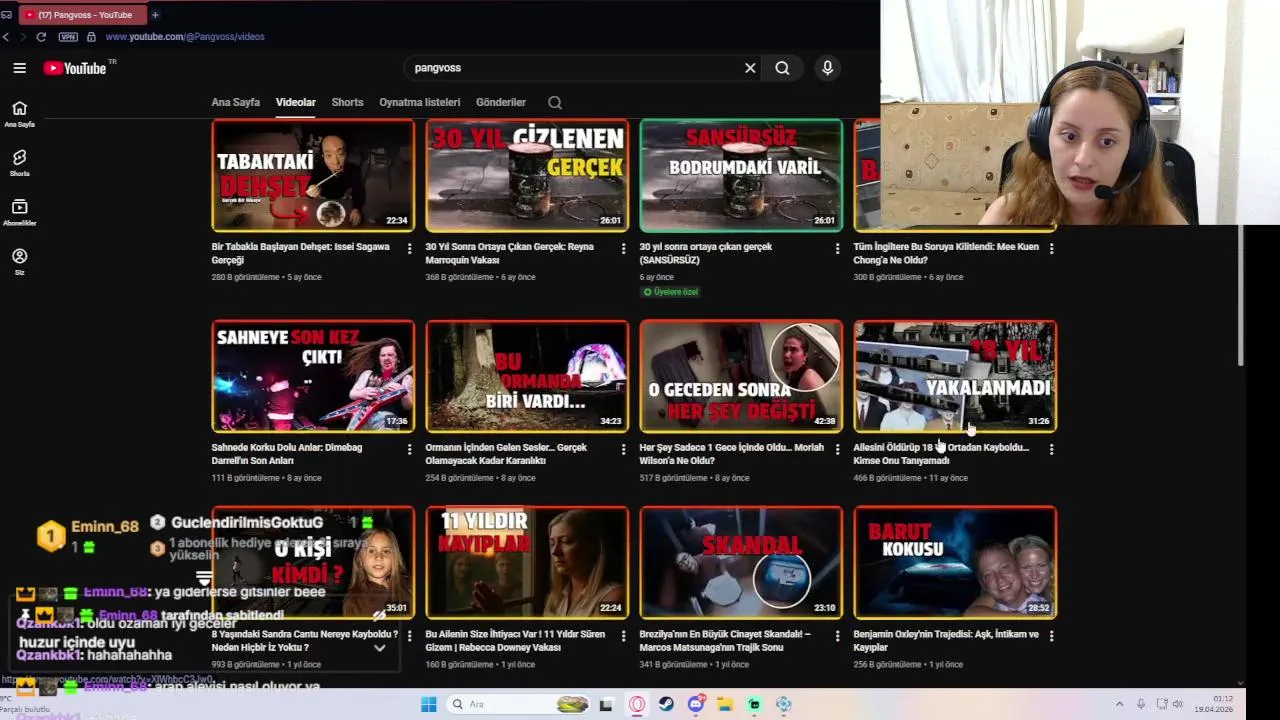Open the Siz profile sidebar icon
This screenshot has height=720, width=1280.
pyautogui.click(x=19, y=261)
